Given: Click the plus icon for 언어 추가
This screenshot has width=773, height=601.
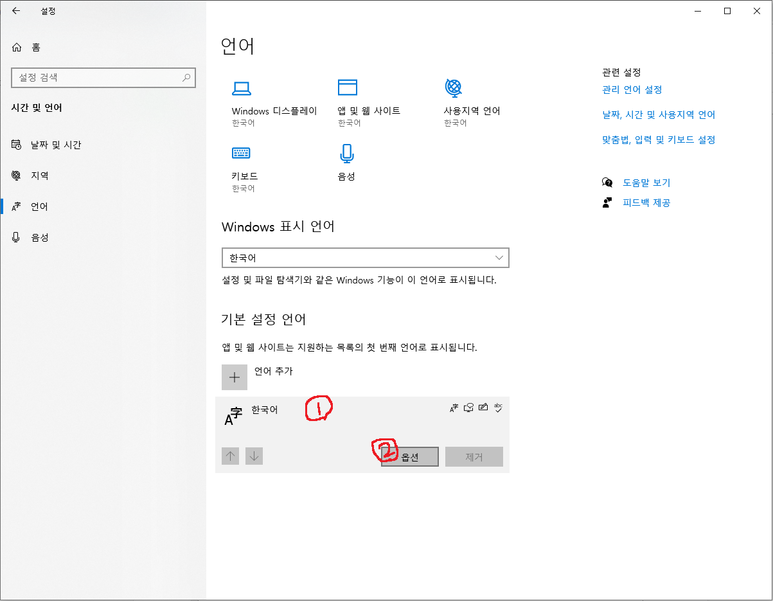Looking at the screenshot, I should [234, 378].
